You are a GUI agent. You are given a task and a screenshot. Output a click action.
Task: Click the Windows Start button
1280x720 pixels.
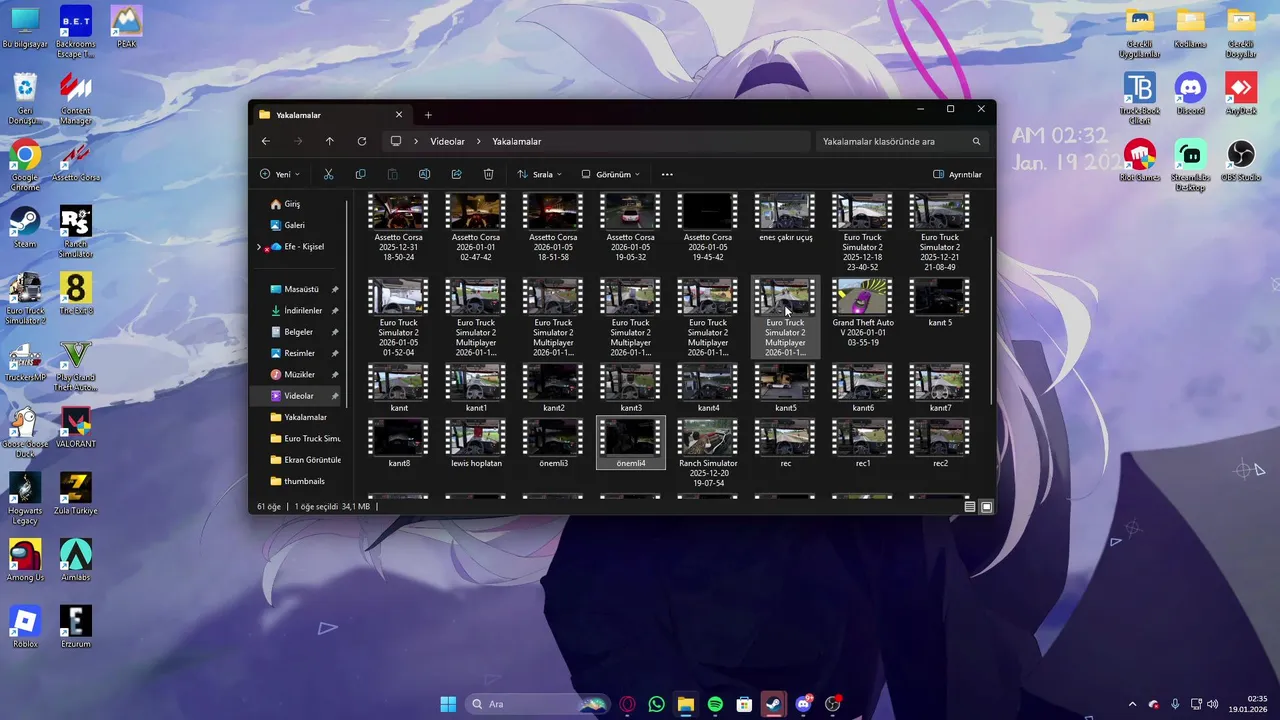point(448,704)
